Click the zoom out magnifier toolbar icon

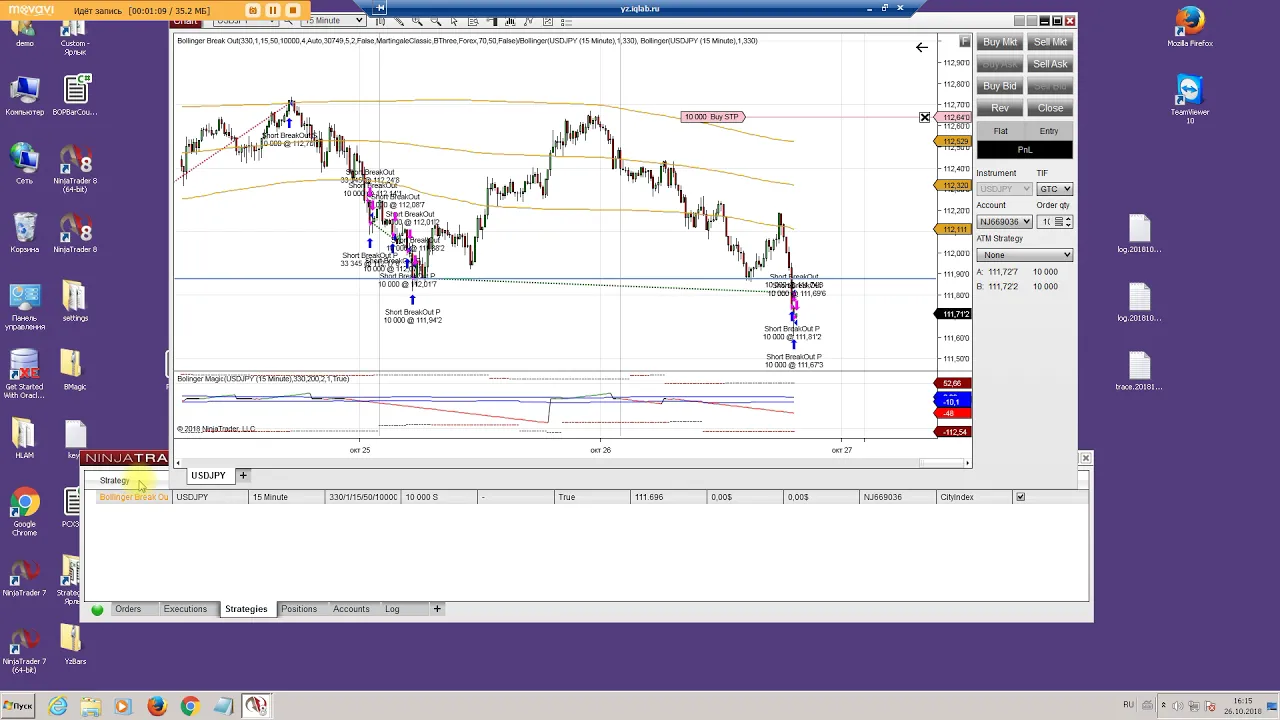pos(435,21)
